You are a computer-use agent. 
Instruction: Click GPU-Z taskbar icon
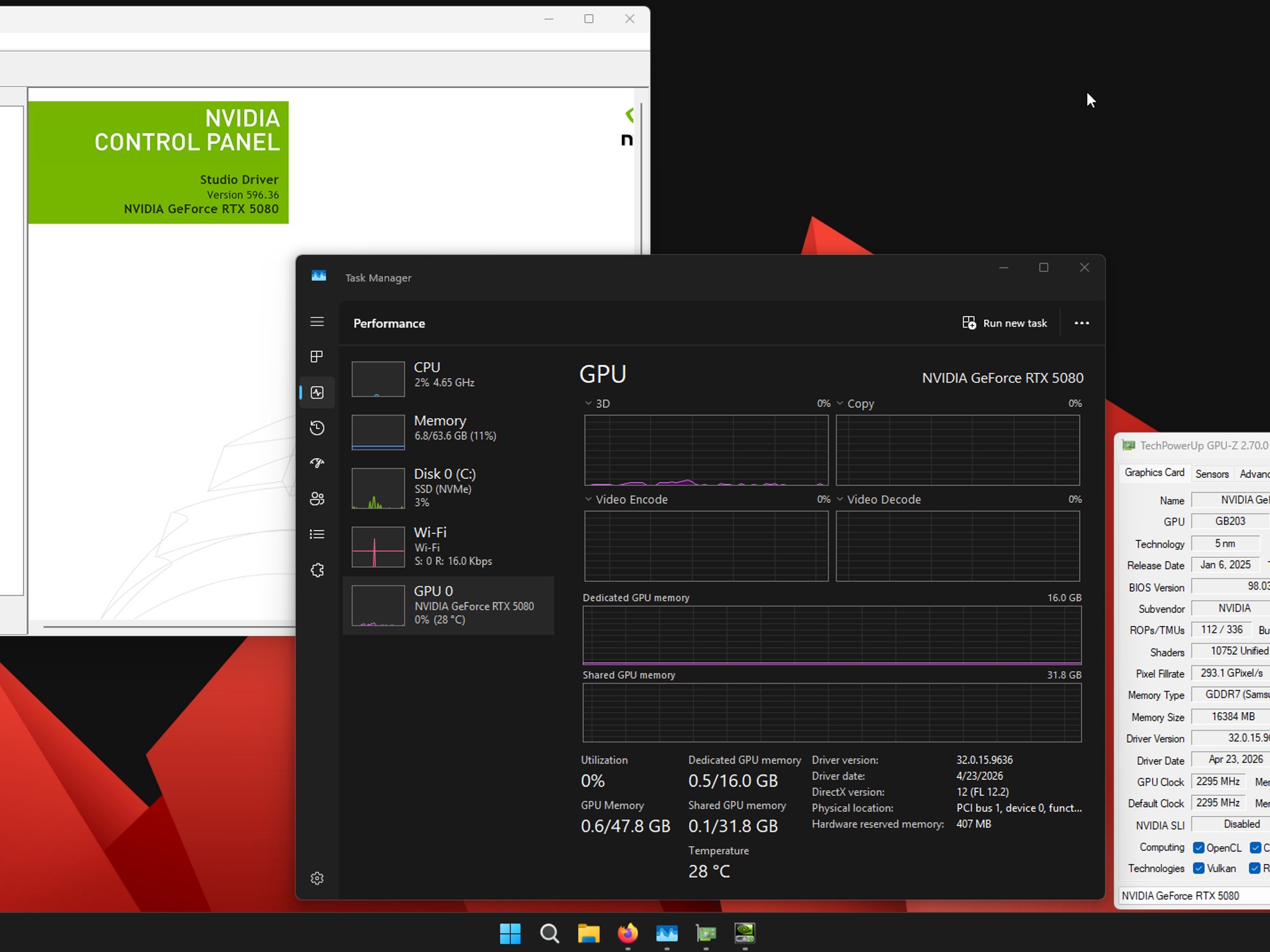click(706, 933)
